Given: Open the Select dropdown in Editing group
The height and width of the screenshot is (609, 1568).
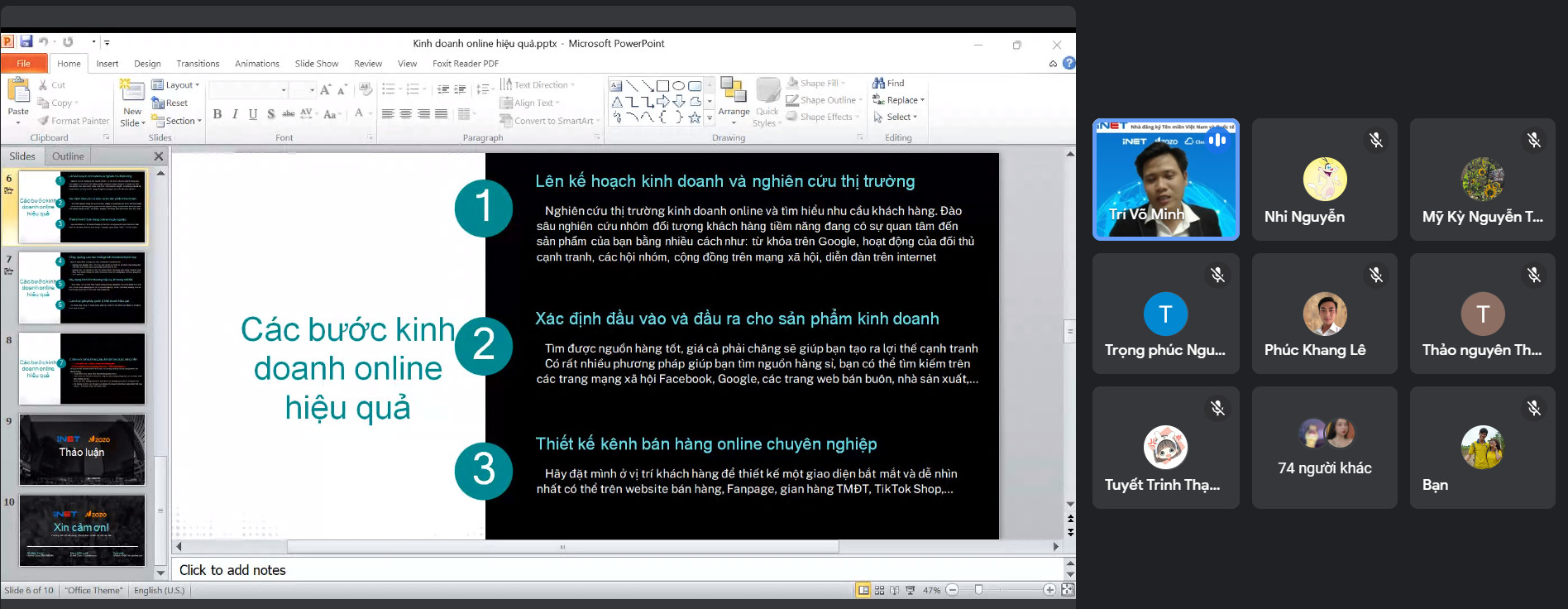Looking at the screenshot, I should point(896,117).
